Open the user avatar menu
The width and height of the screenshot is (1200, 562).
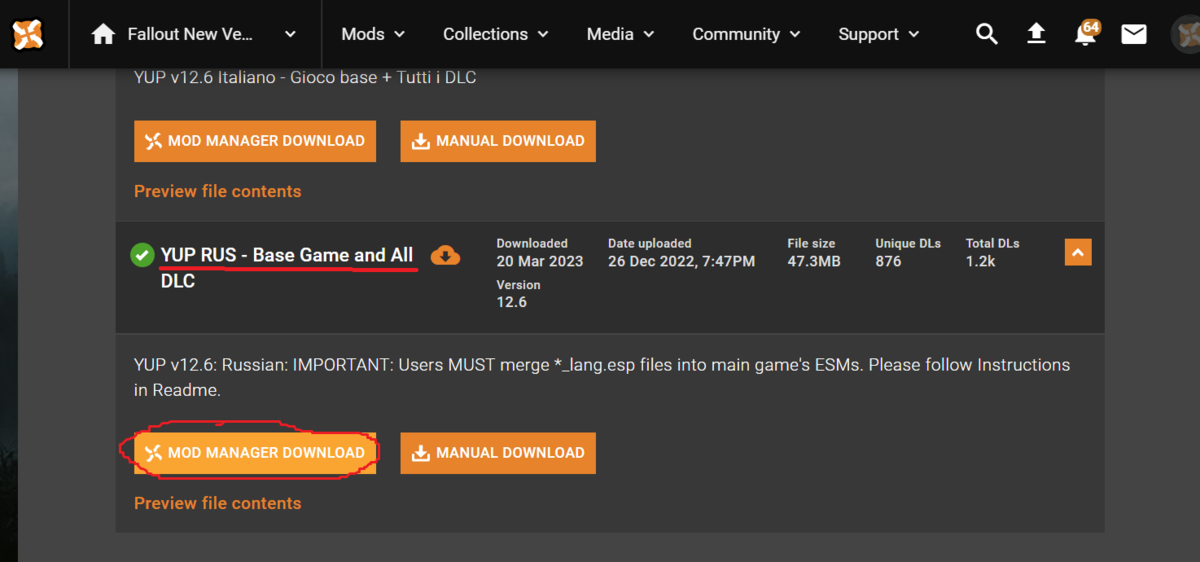1186,34
